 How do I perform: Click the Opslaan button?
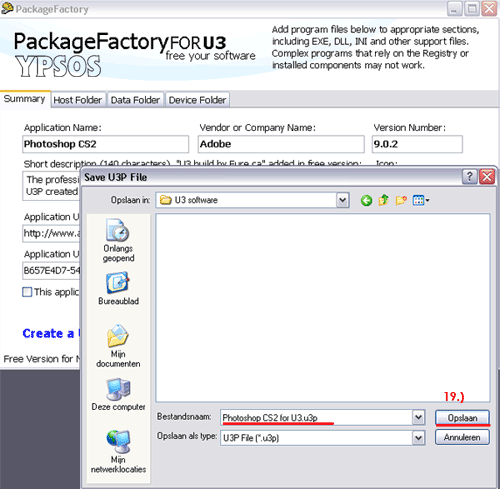tap(462, 418)
